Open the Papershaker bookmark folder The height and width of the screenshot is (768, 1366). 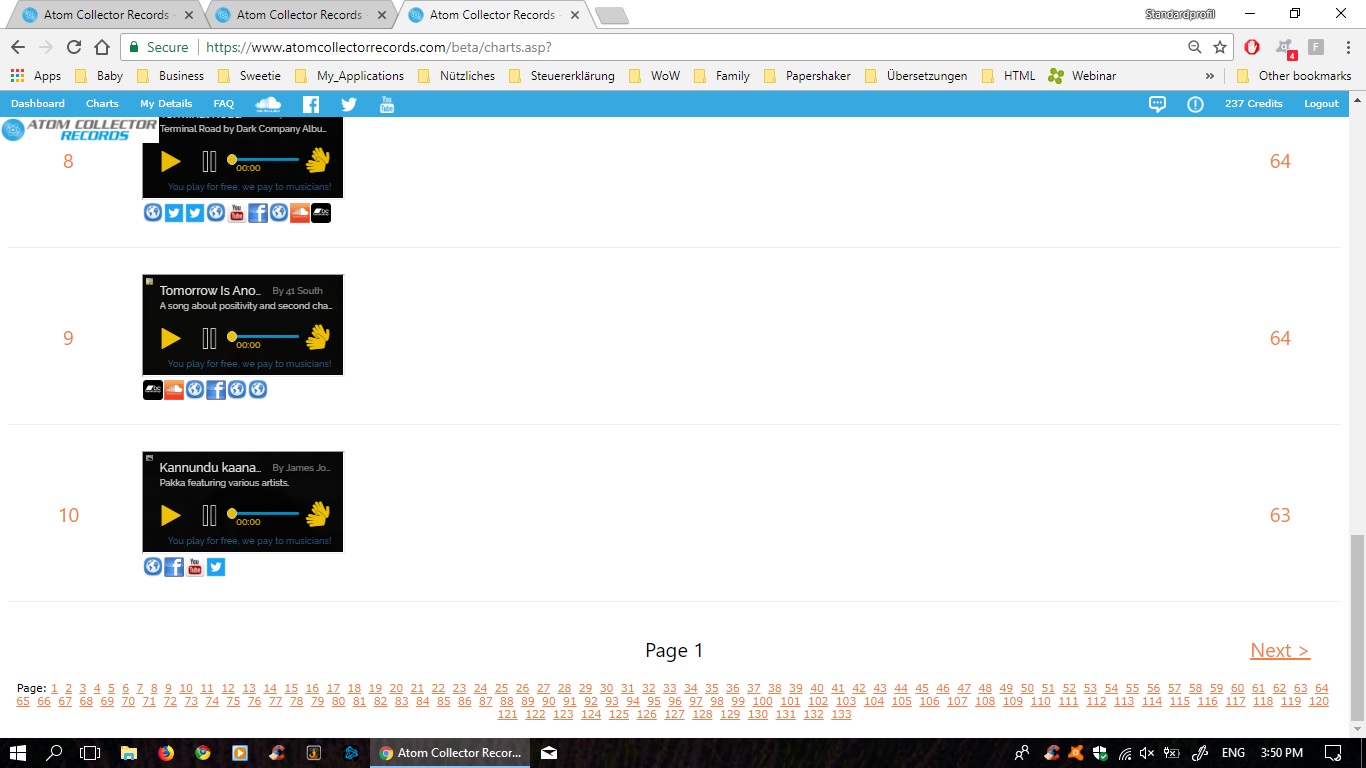807,76
